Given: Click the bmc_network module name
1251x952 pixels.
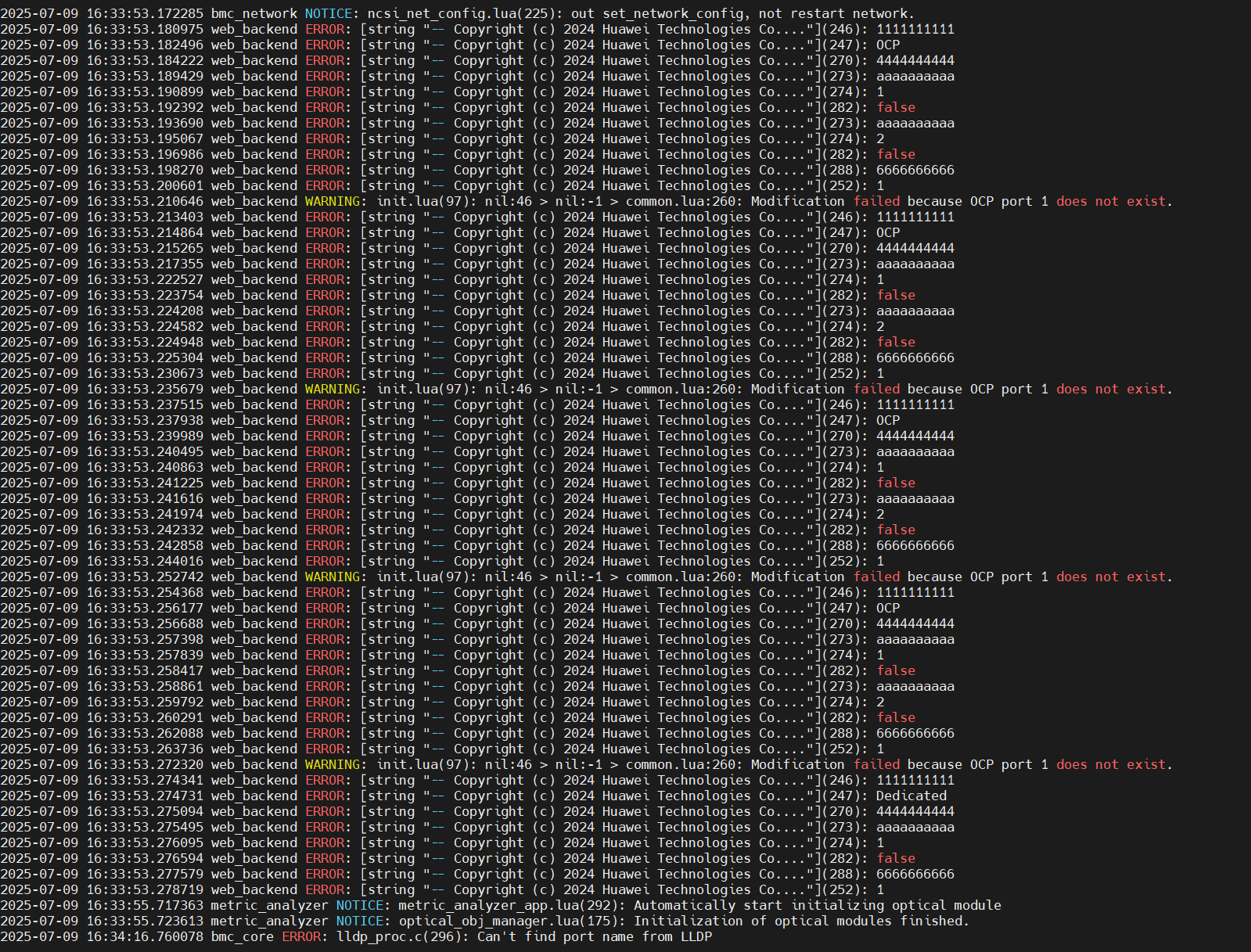Looking at the screenshot, I should [x=254, y=13].
